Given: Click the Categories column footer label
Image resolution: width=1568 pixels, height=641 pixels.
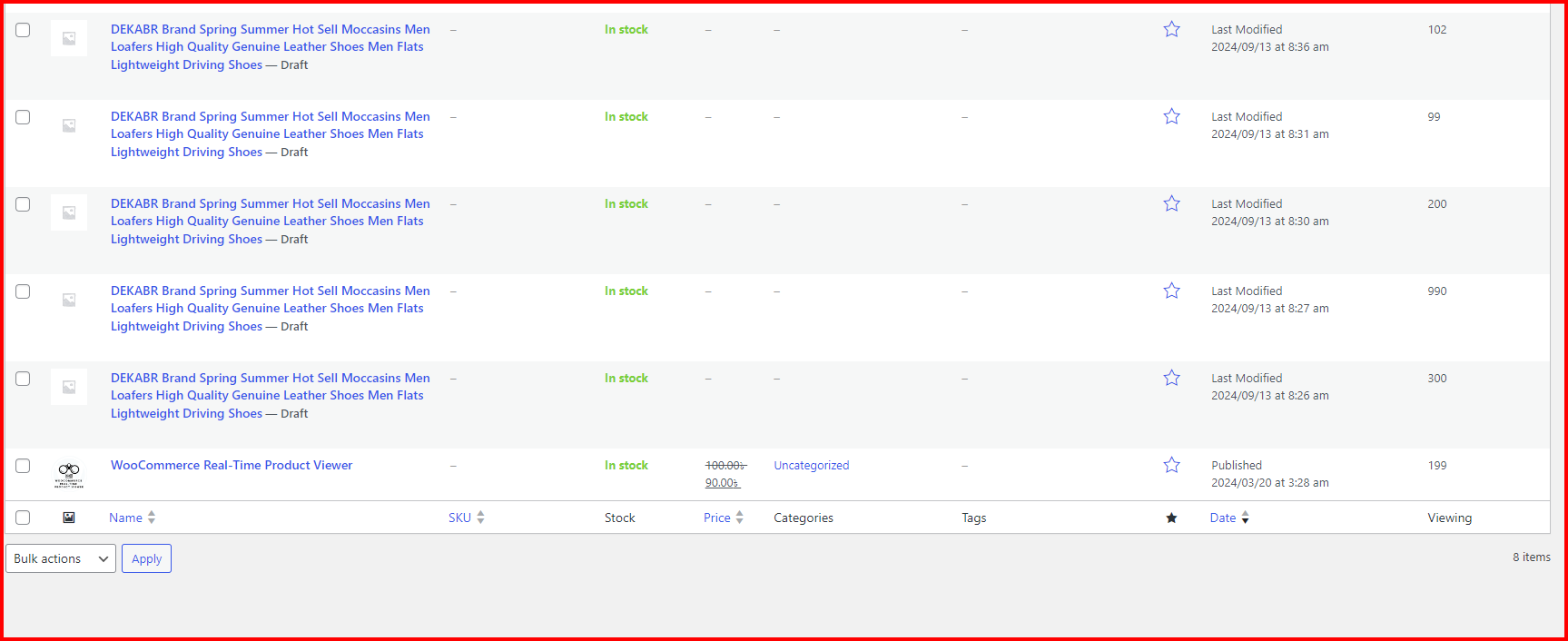Looking at the screenshot, I should coord(804,518).
